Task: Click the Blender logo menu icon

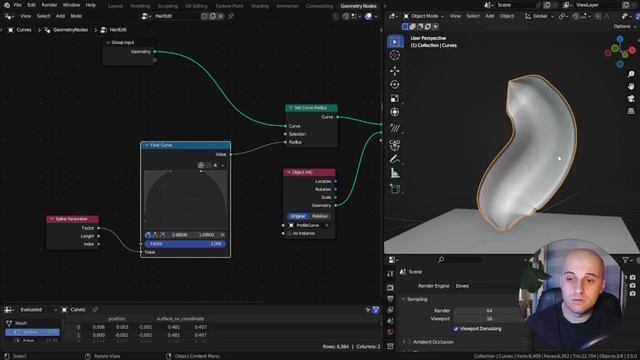Action: 7,5
